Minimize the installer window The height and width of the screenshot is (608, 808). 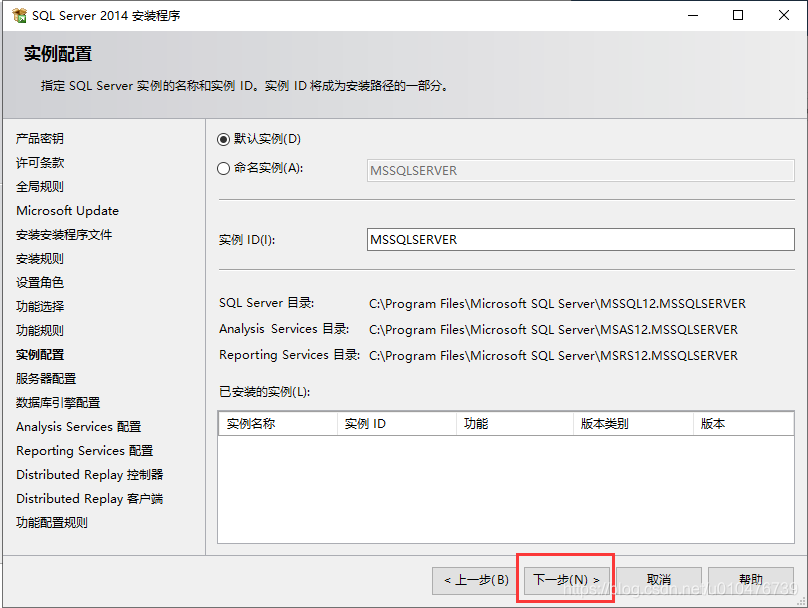[693, 15]
